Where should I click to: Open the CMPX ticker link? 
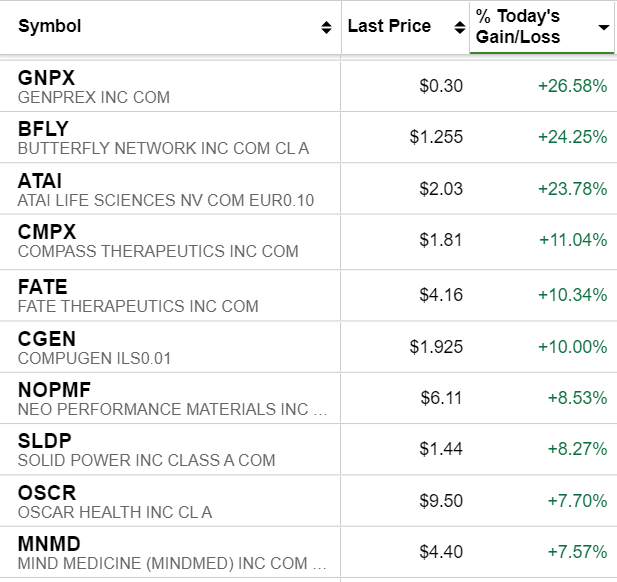coord(46,233)
